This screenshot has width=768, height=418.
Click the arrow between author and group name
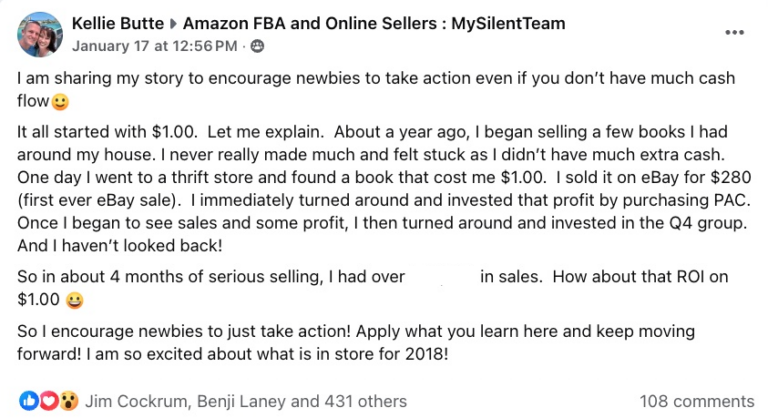coord(173,24)
